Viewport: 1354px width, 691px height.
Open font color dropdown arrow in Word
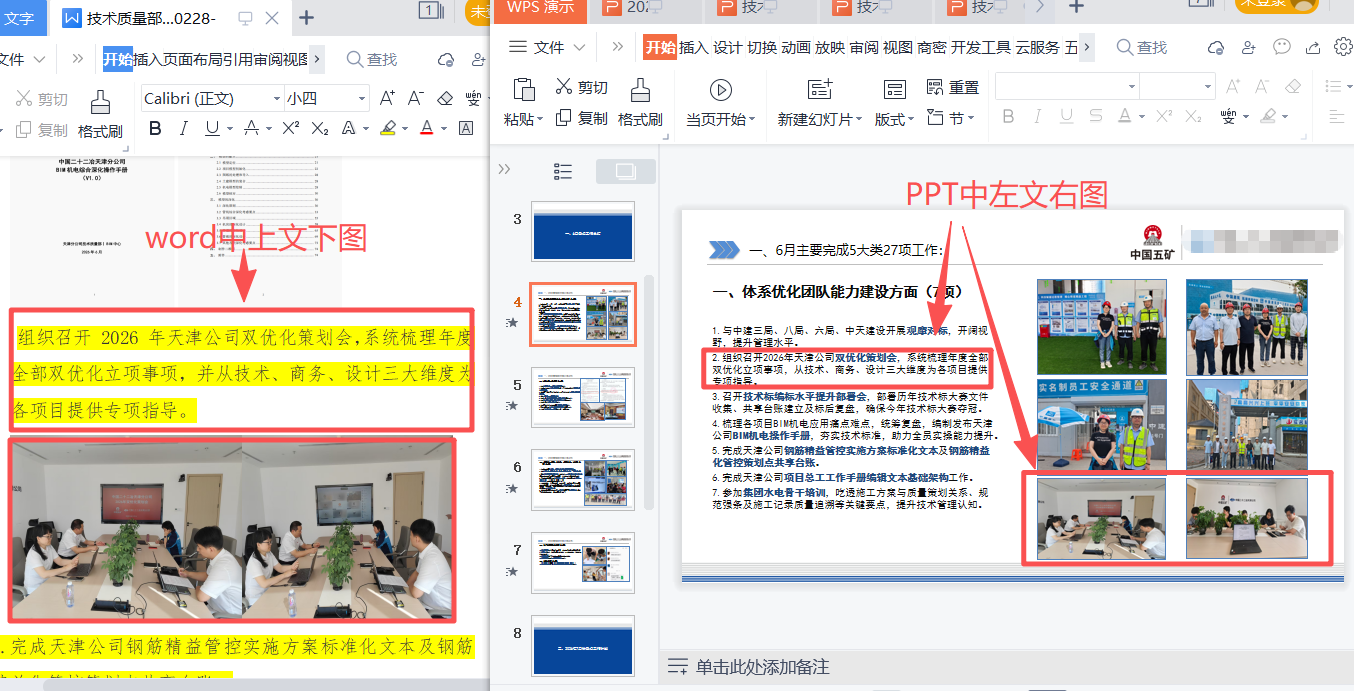443,128
